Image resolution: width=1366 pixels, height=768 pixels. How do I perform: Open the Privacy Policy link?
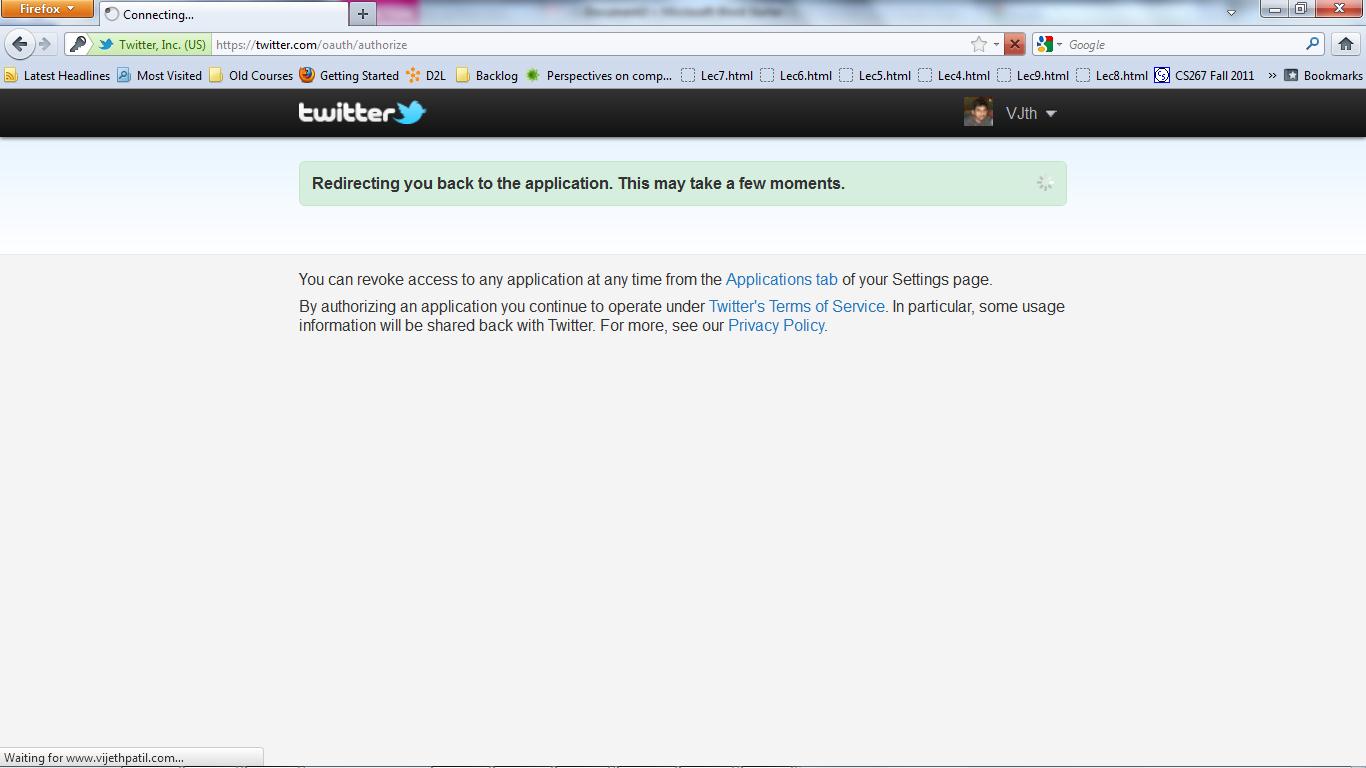(x=776, y=325)
